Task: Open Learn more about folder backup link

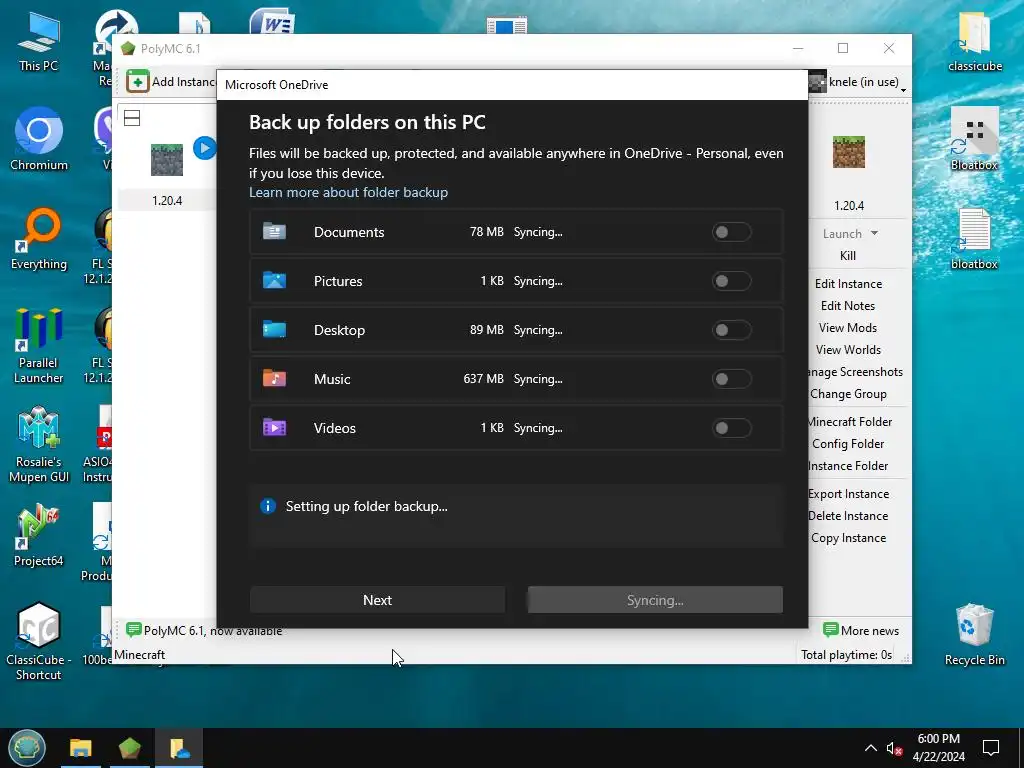Action: tap(348, 192)
